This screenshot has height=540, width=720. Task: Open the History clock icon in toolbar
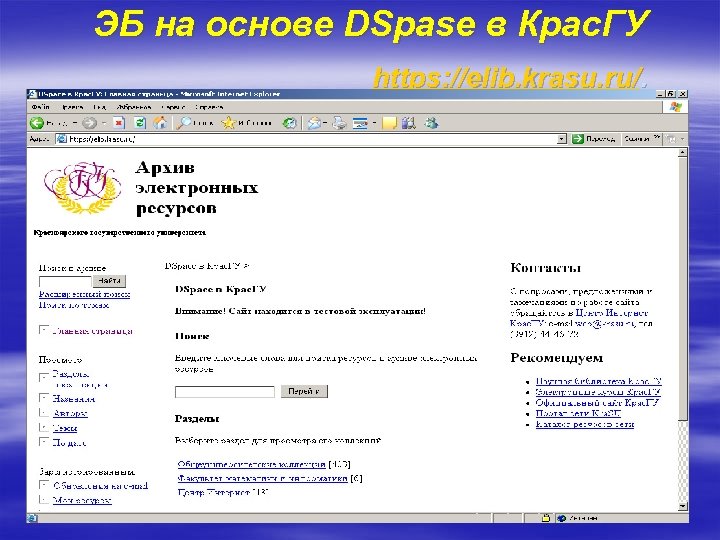(289, 123)
